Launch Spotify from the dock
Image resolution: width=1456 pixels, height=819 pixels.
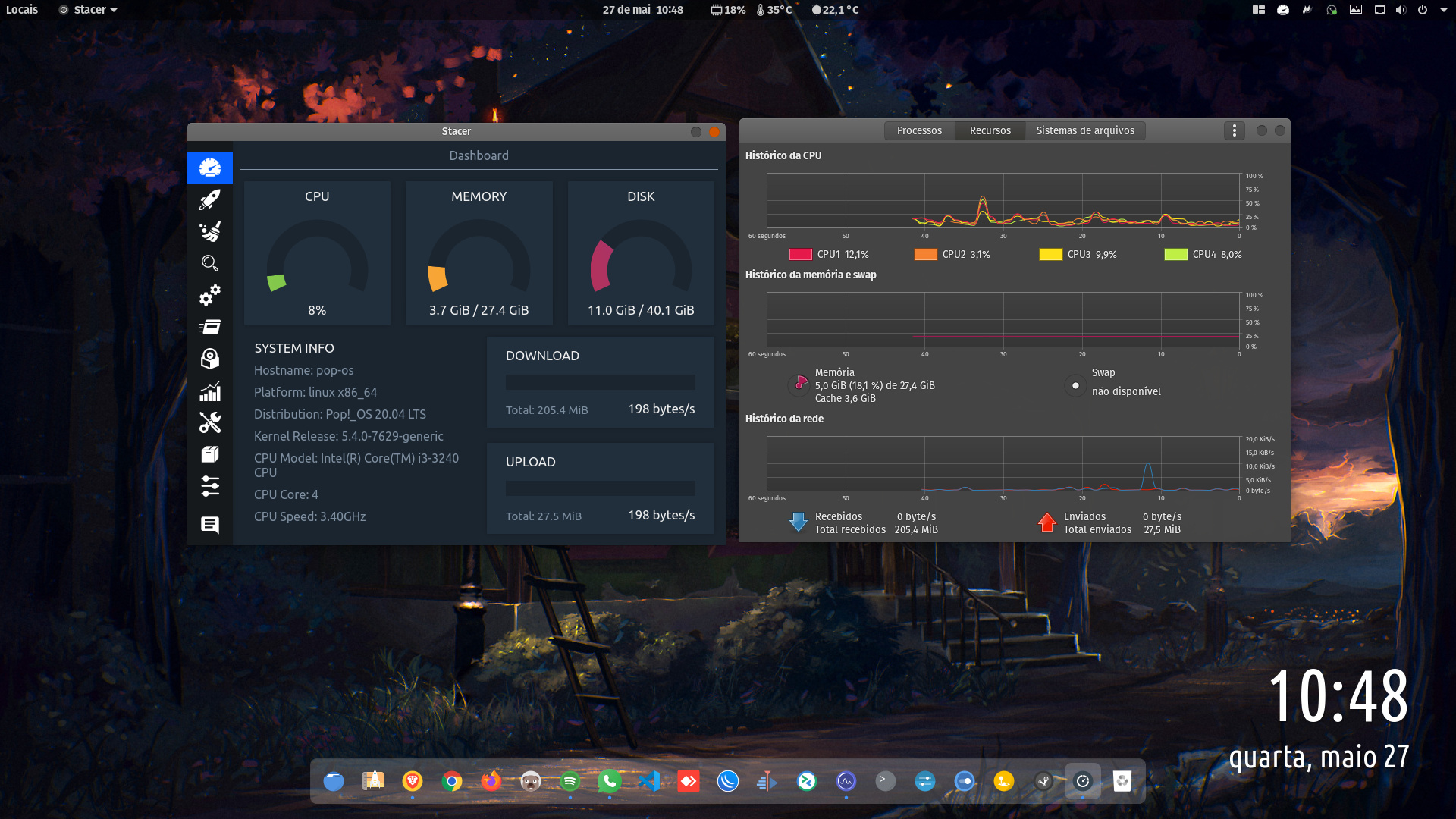570,780
